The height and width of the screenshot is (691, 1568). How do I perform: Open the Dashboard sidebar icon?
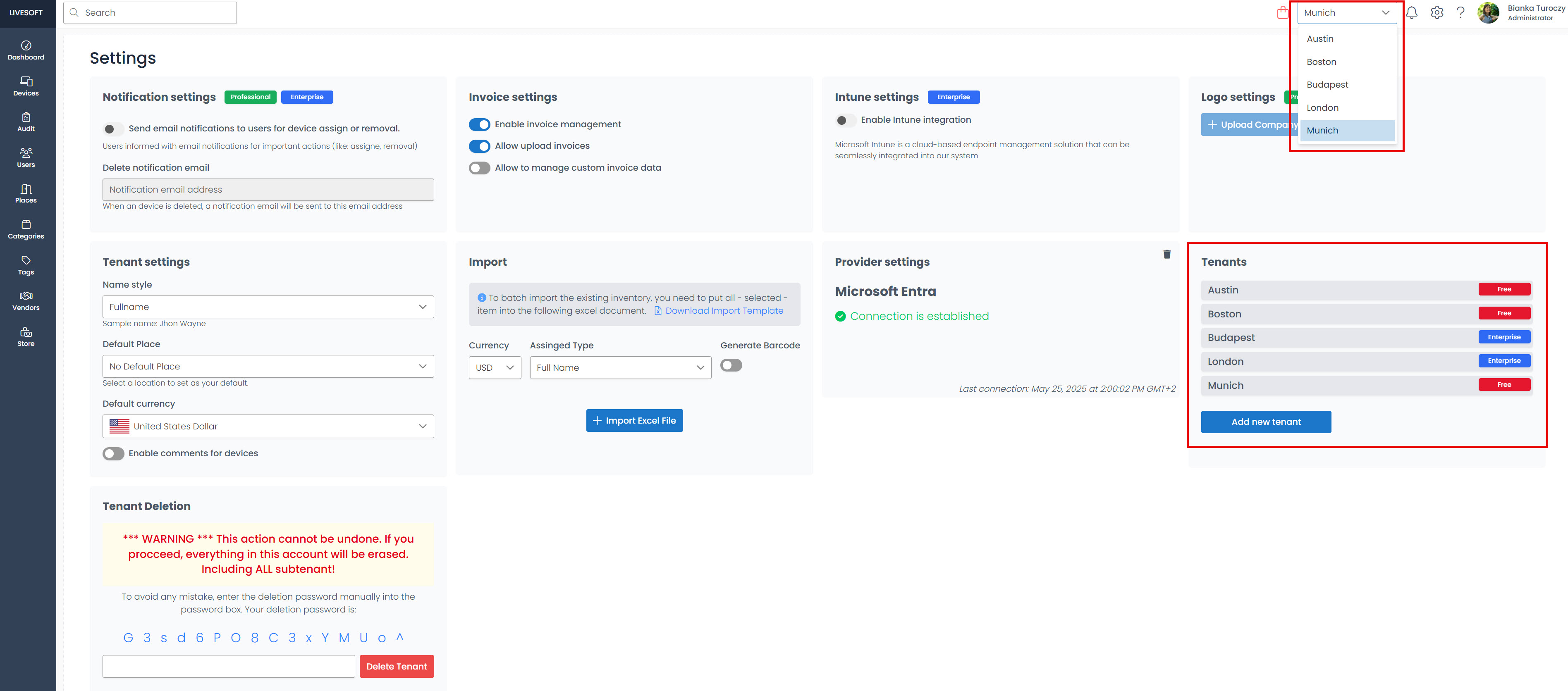click(26, 45)
